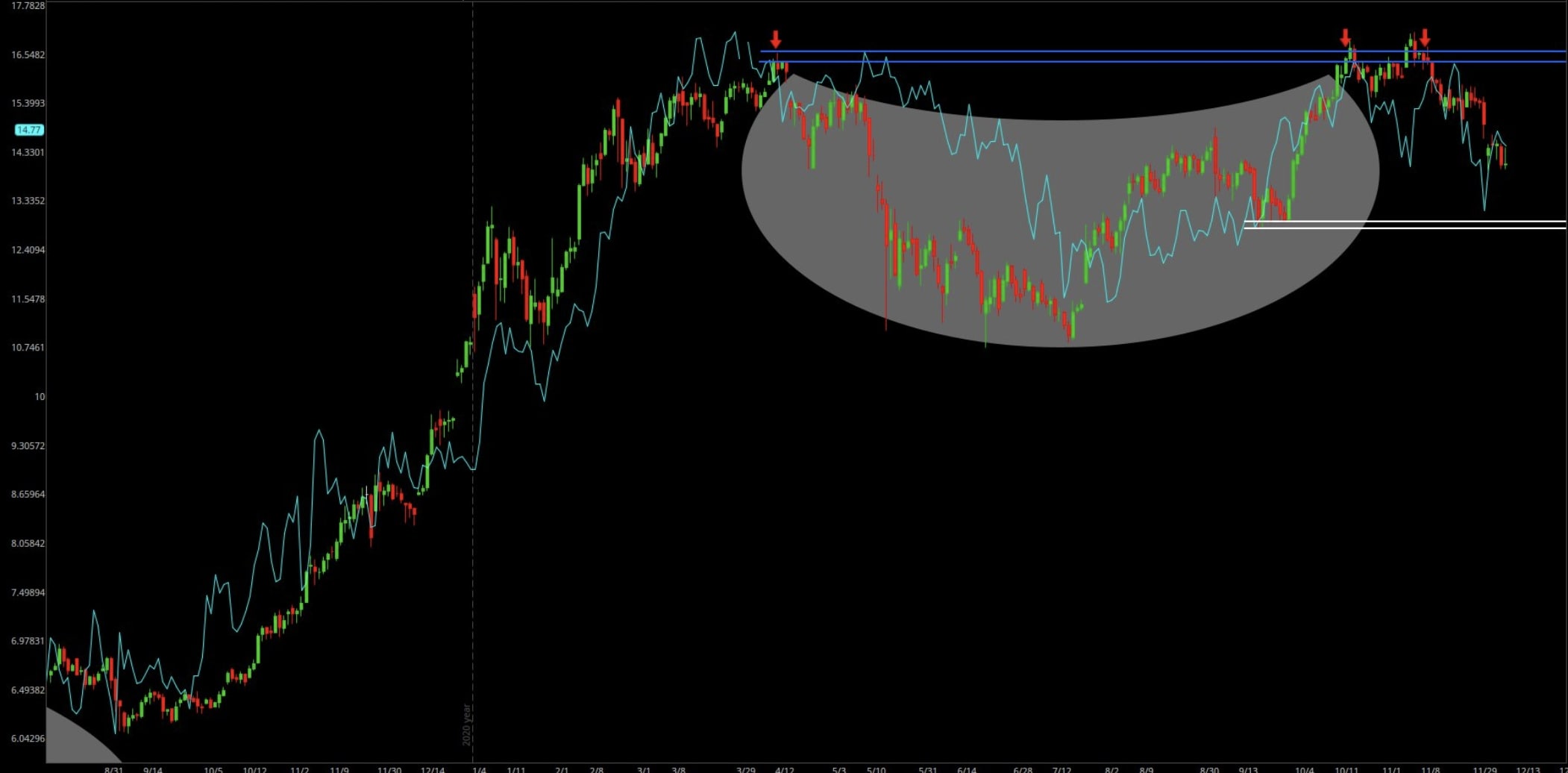Screen dimensions: 1568x773
Task: Click the 5/3 date on the time axis
Action: (839, 769)
